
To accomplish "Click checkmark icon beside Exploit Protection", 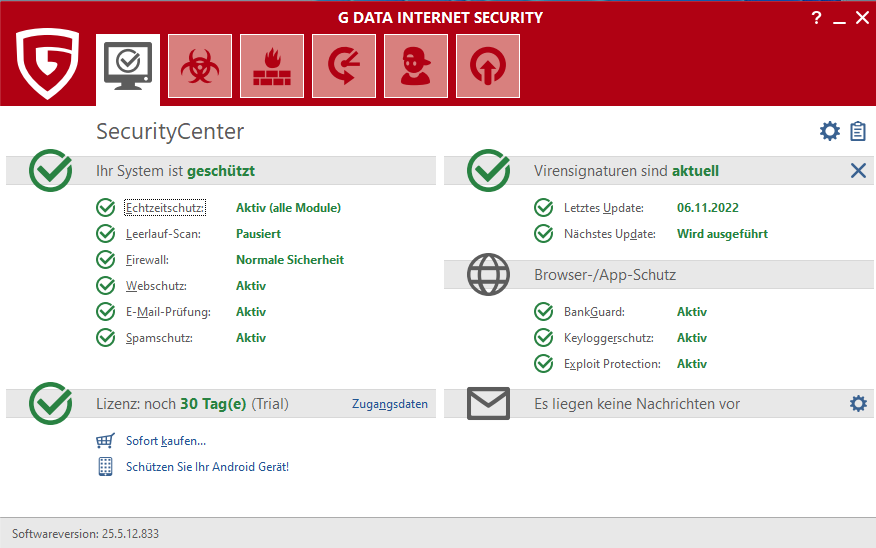I will [544, 364].
